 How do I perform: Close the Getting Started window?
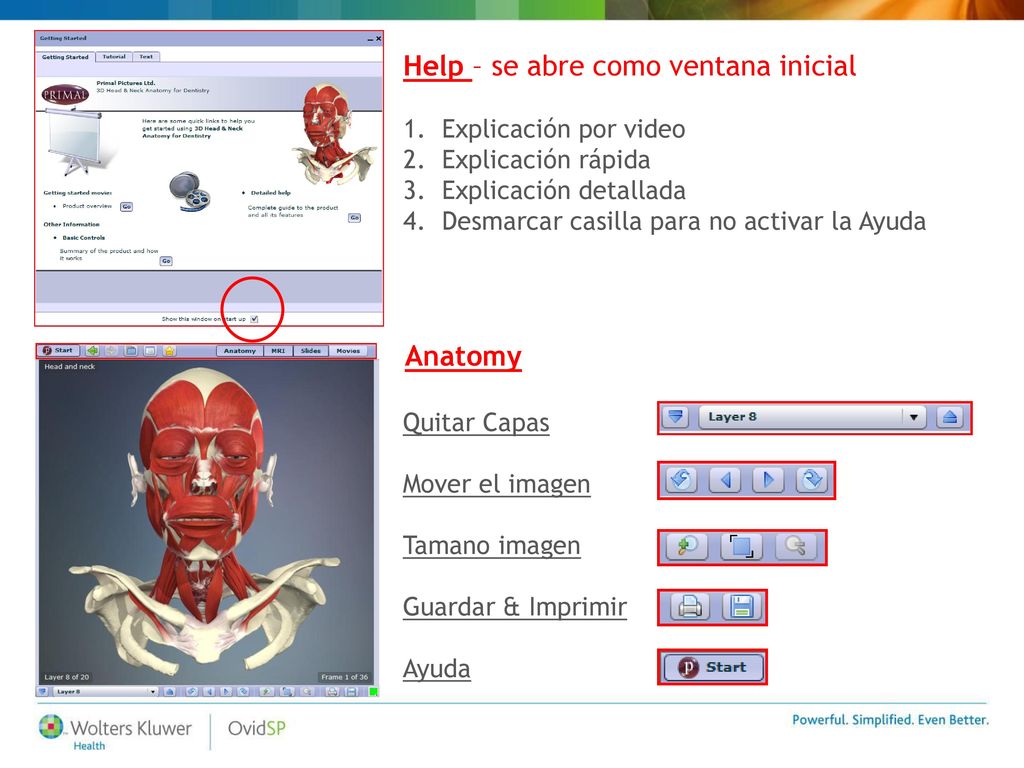[x=378, y=39]
